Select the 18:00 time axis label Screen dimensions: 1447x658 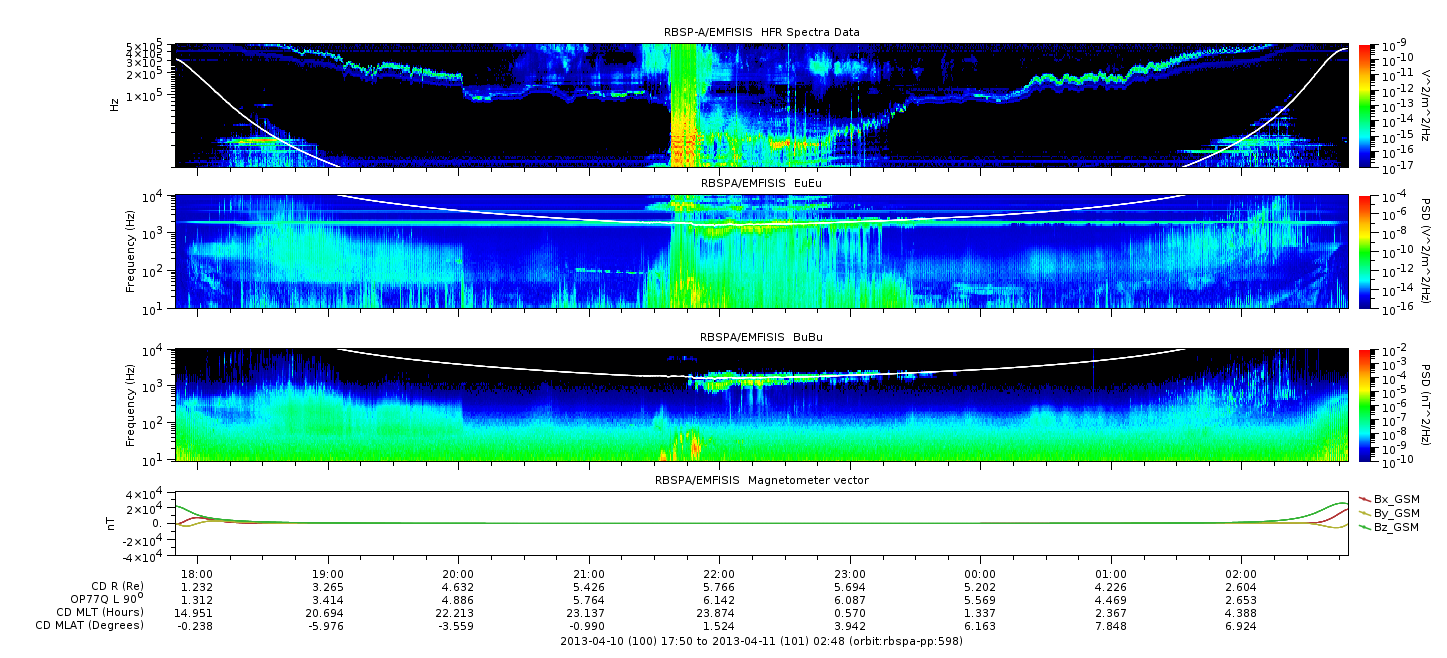pyautogui.click(x=197, y=574)
